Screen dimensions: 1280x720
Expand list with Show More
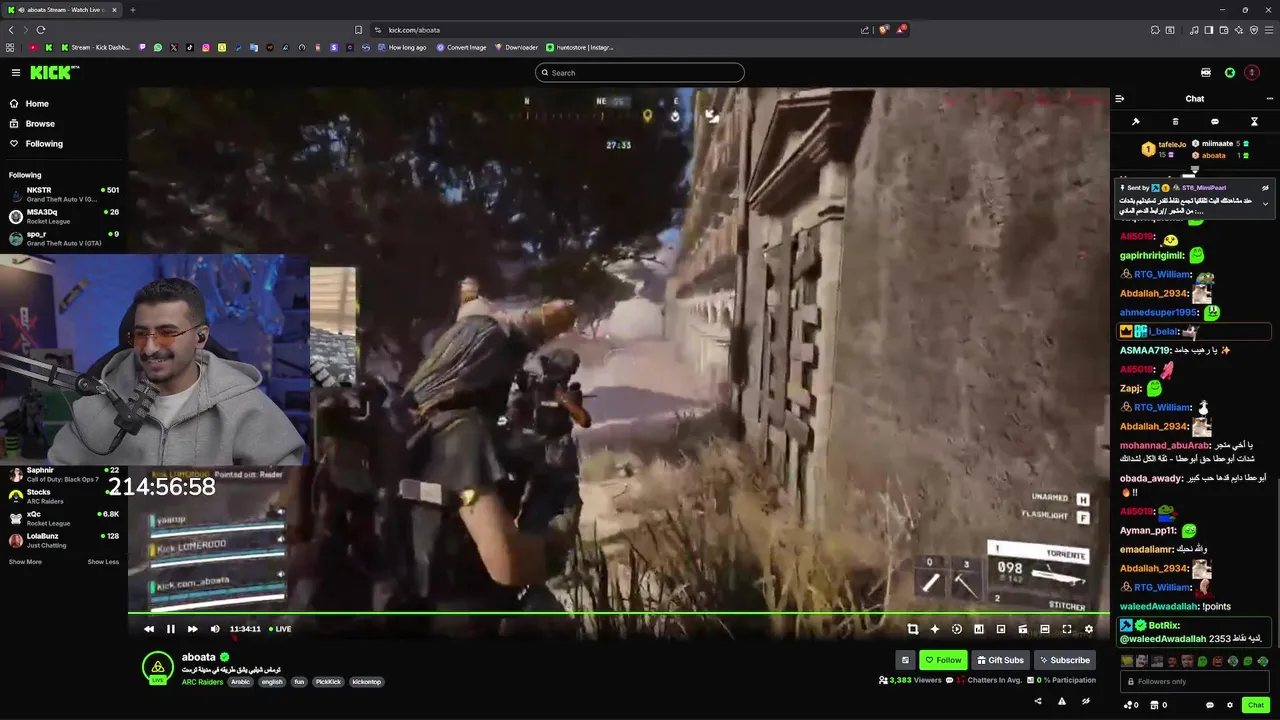[25, 562]
